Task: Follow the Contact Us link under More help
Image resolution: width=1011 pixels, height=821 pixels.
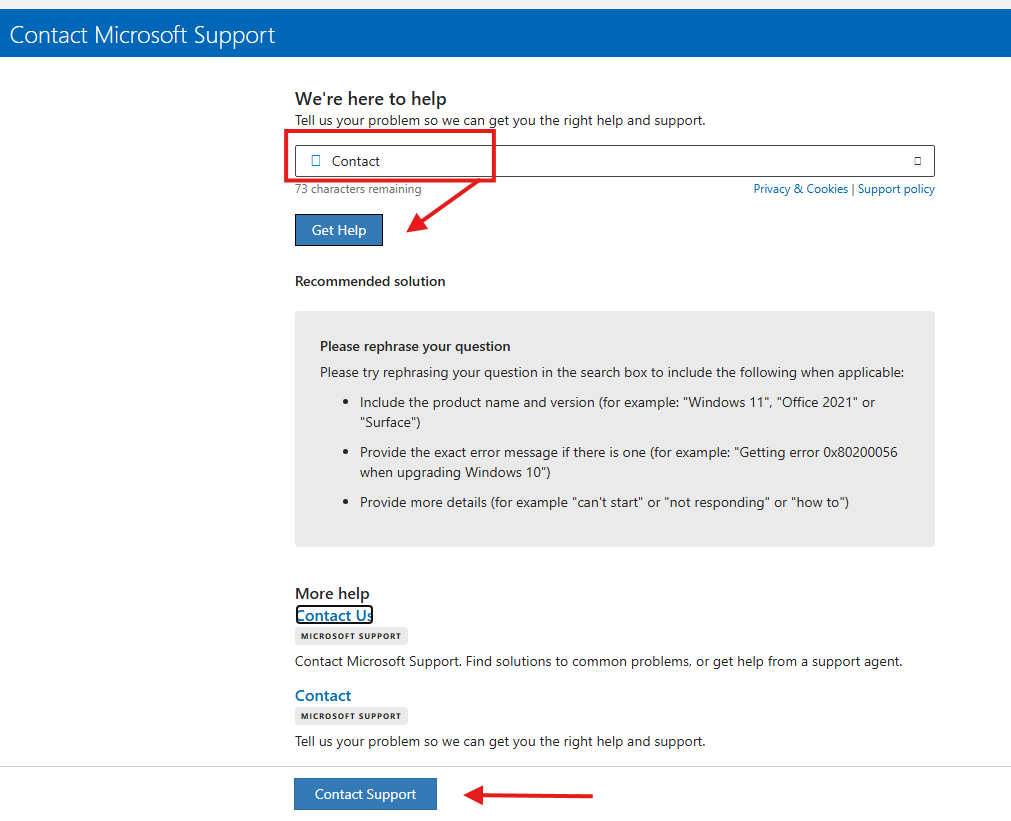Action: click(334, 615)
